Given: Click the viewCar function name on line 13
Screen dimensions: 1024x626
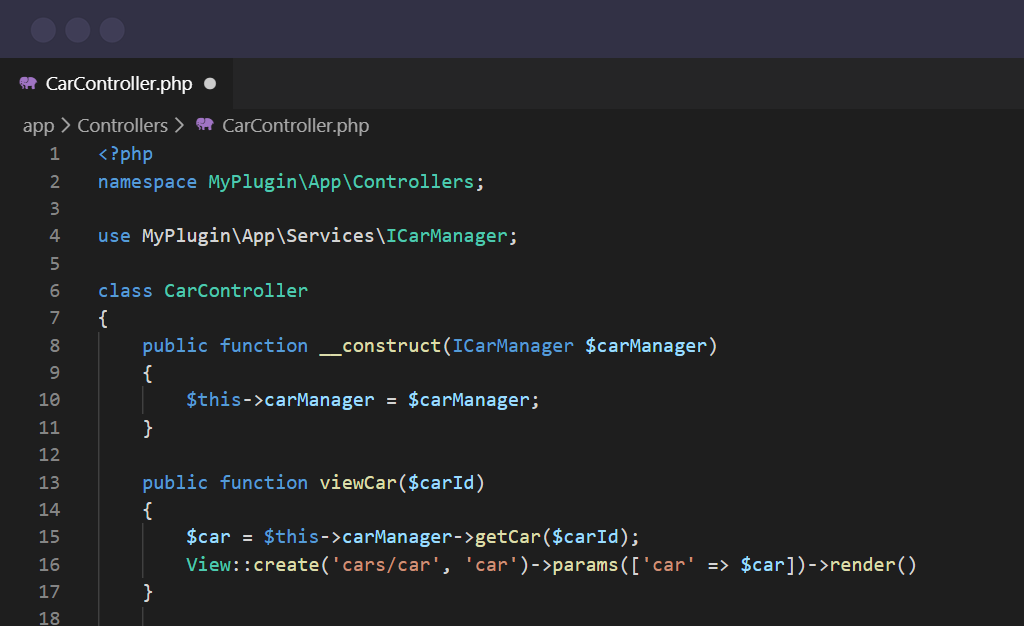Looking at the screenshot, I should (x=358, y=483).
